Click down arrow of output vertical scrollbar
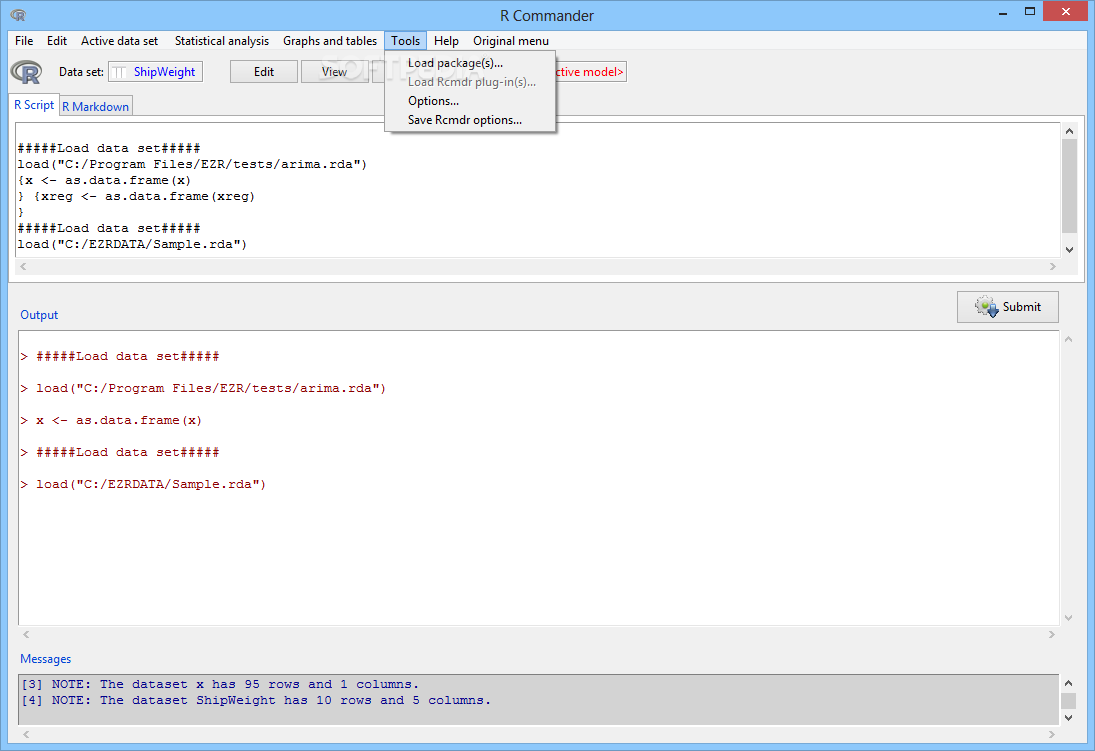This screenshot has height=751, width=1095. pos(1068,618)
